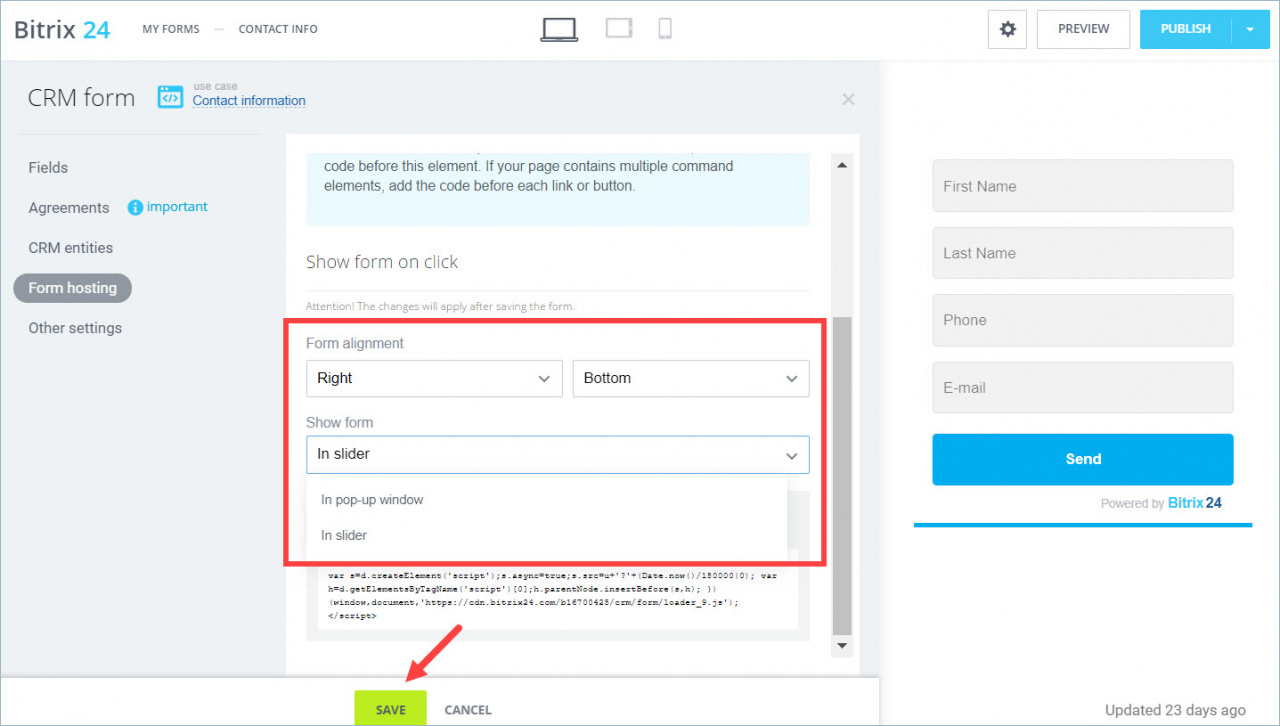1280x726 pixels.
Task: Click the Publish button
Action: tap(1186, 30)
